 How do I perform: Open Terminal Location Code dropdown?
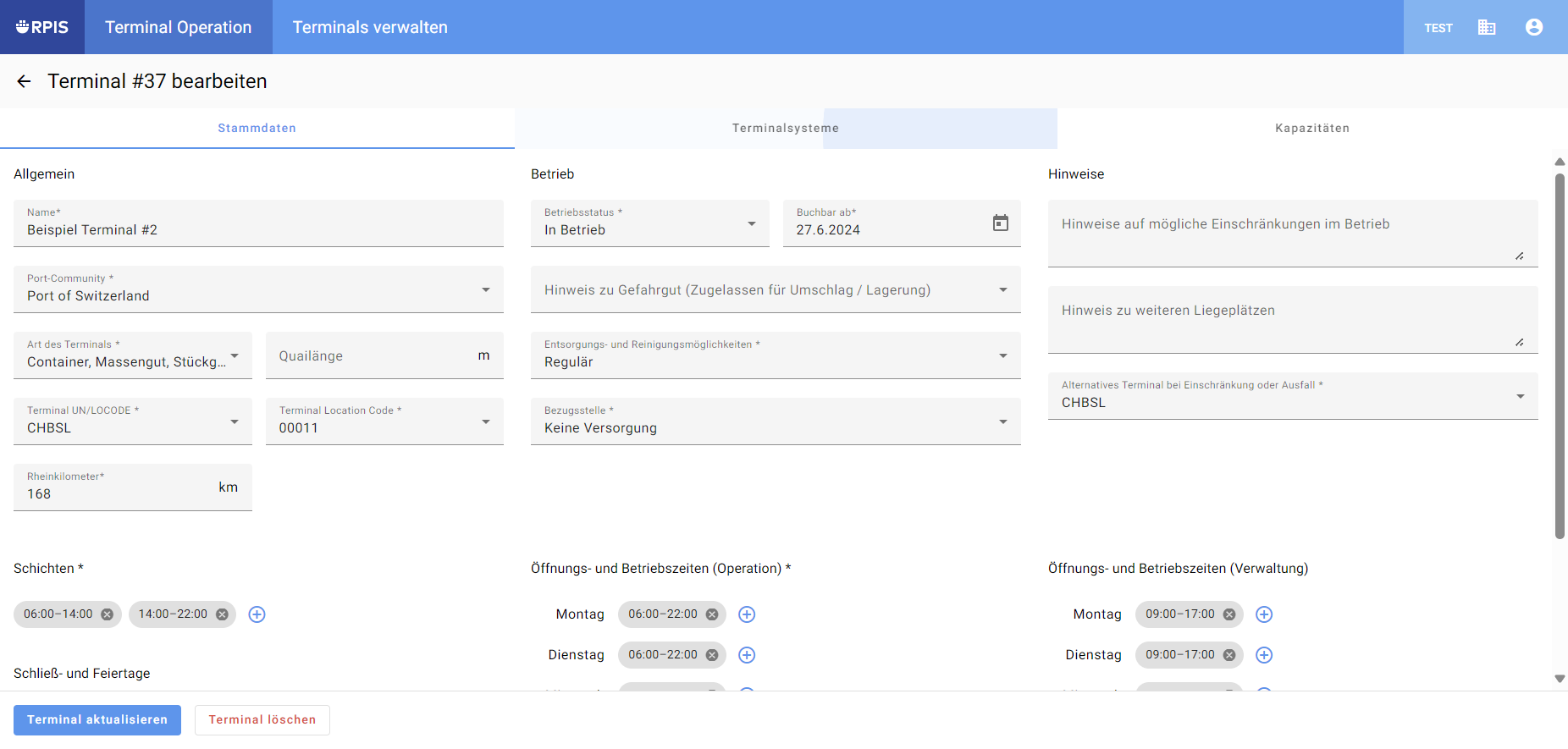click(384, 421)
